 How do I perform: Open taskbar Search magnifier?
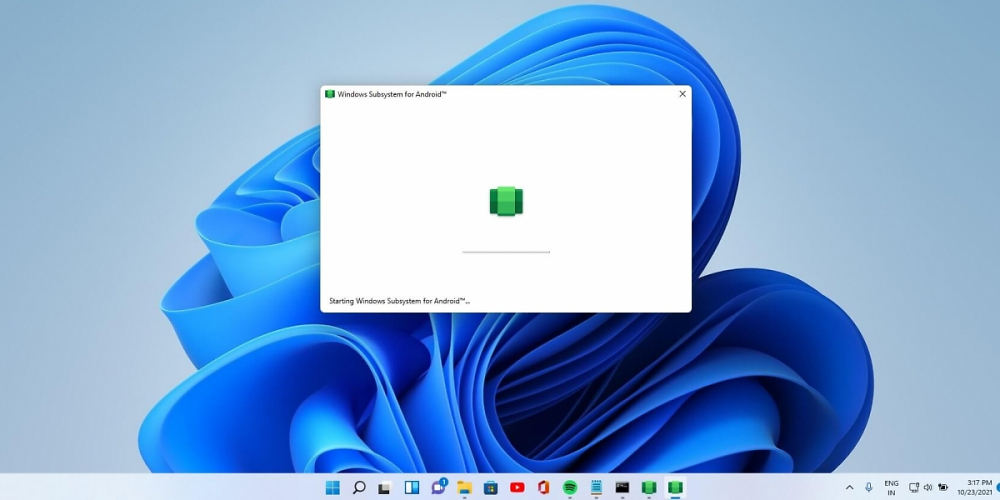click(x=359, y=488)
